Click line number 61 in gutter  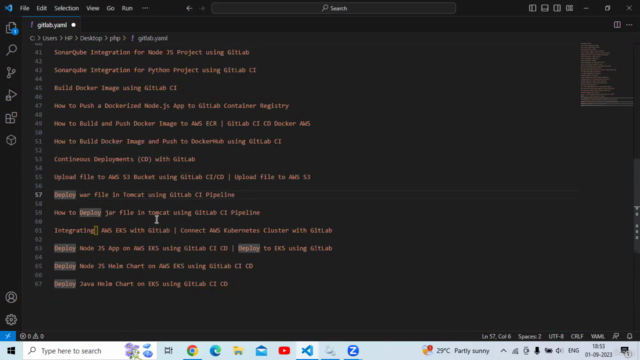38,230
